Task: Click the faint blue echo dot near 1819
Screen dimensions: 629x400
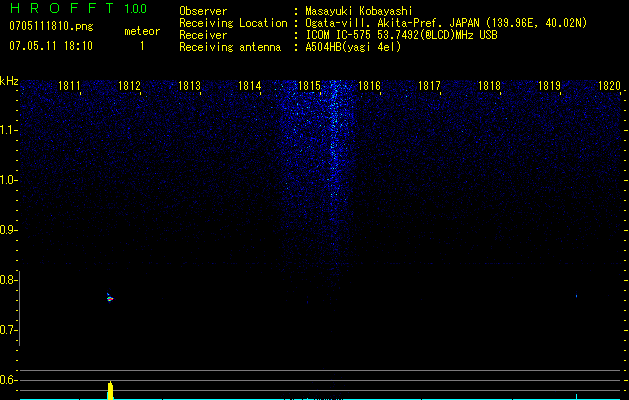Action: tap(576, 296)
